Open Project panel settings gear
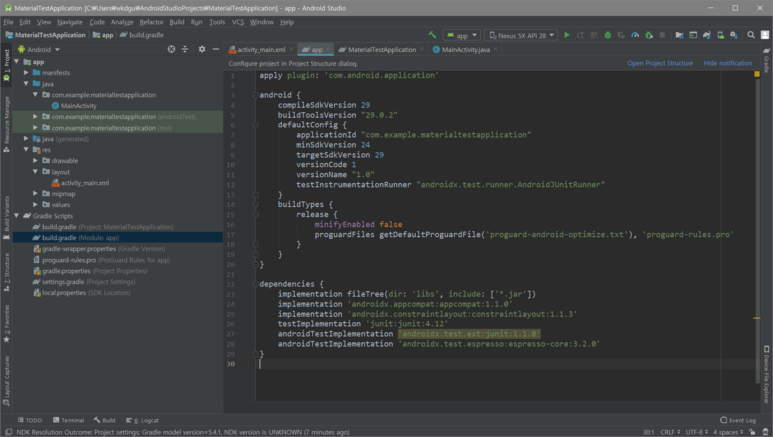This screenshot has height=437, width=773. click(202, 49)
